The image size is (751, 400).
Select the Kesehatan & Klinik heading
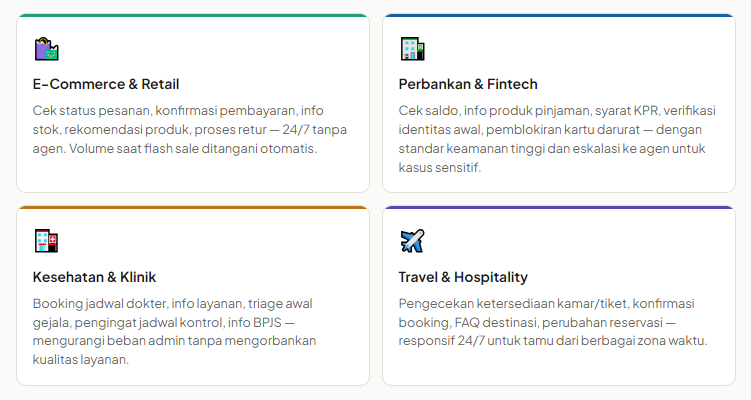point(94,276)
